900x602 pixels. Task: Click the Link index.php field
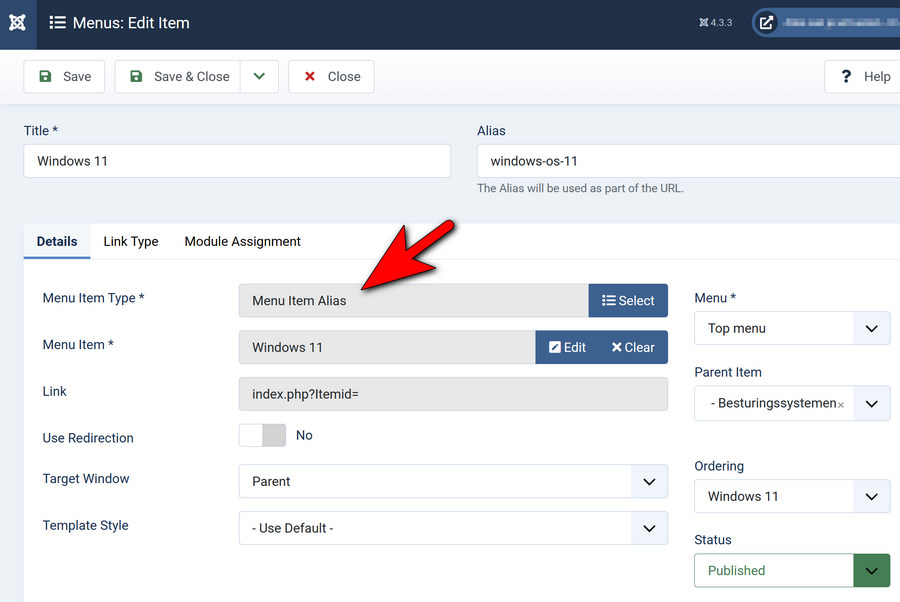pos(453,394)
